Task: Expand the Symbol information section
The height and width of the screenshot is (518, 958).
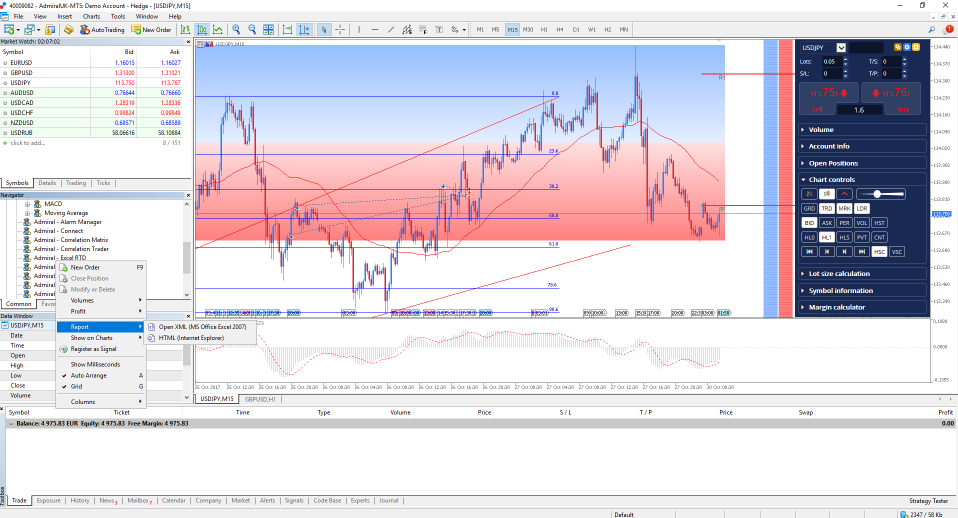Action: 863,291
